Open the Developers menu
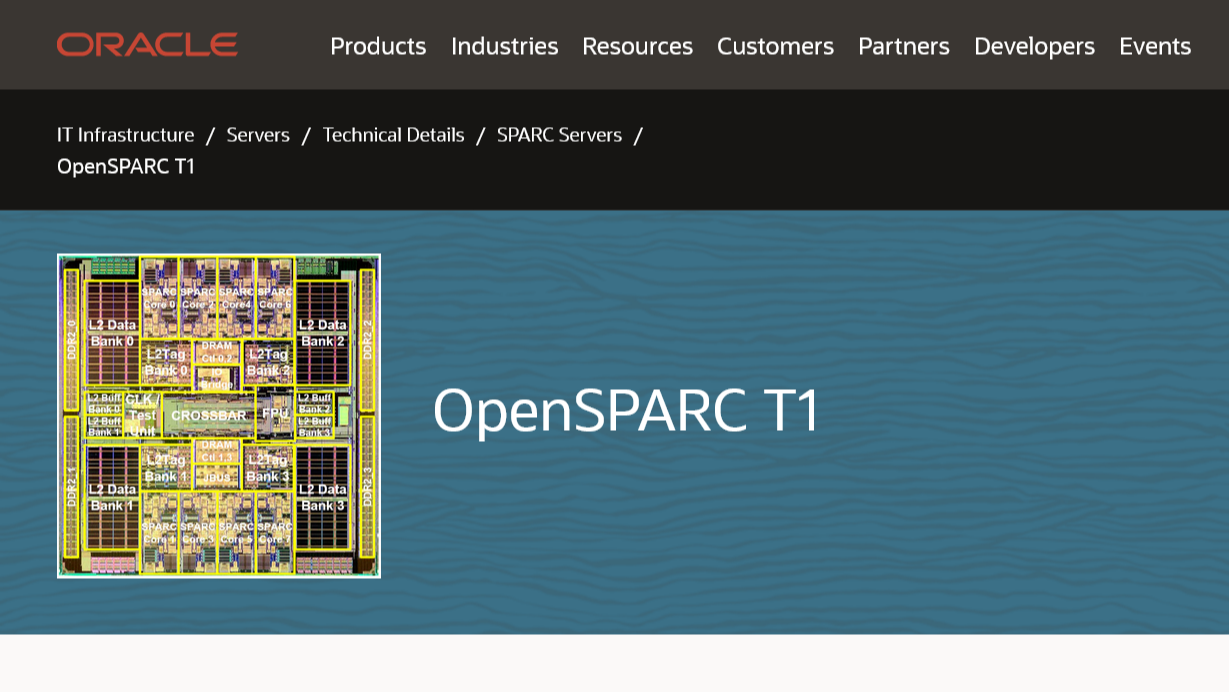Viewport: 1229px width, 692px height. (1035, 46)
